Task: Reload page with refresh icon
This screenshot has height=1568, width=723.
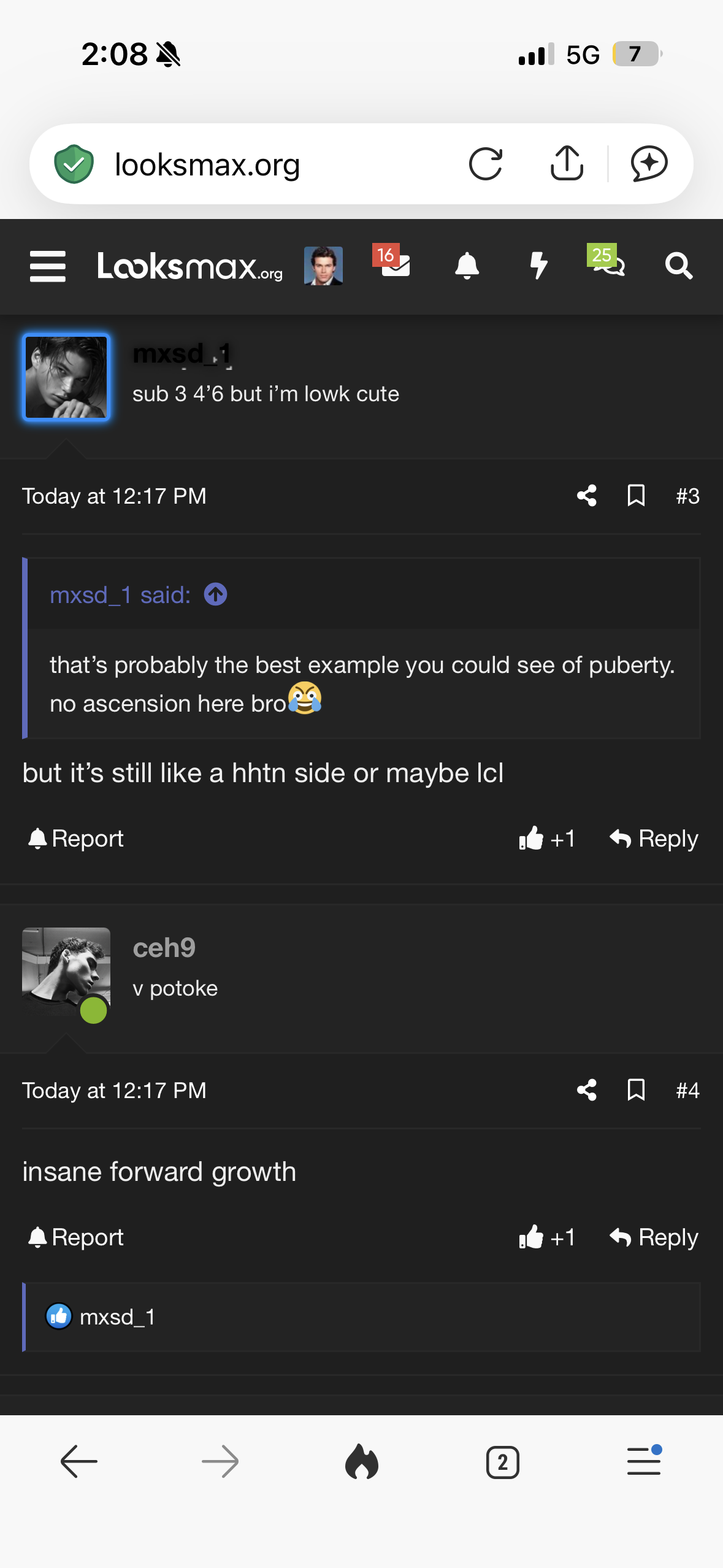Action: click(x=486, y=164)
